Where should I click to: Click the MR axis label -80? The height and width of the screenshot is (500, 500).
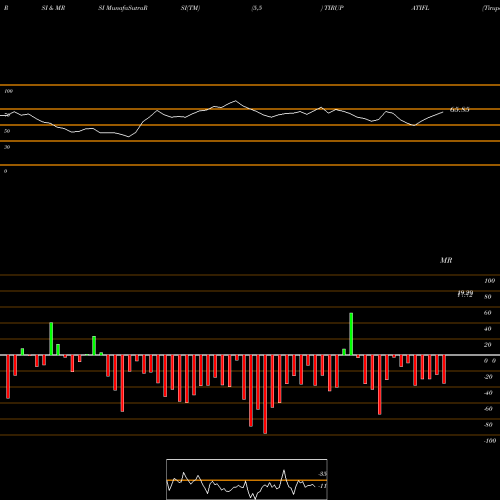[488, 425]
